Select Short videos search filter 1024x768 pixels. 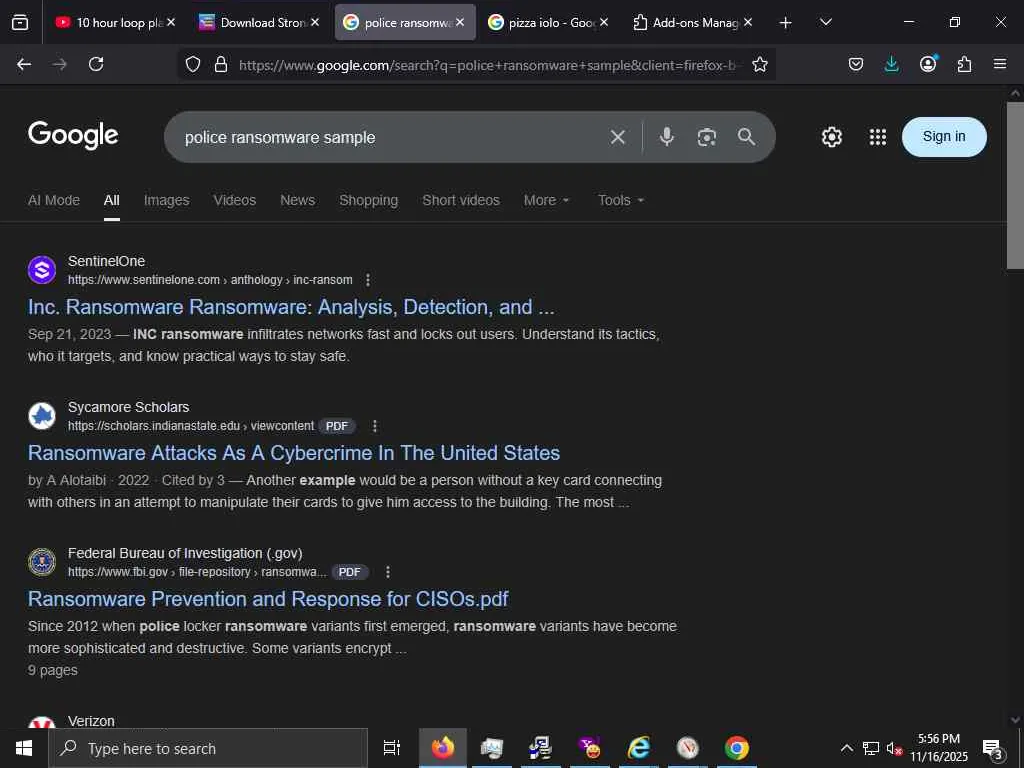click(x=460, y=200)
